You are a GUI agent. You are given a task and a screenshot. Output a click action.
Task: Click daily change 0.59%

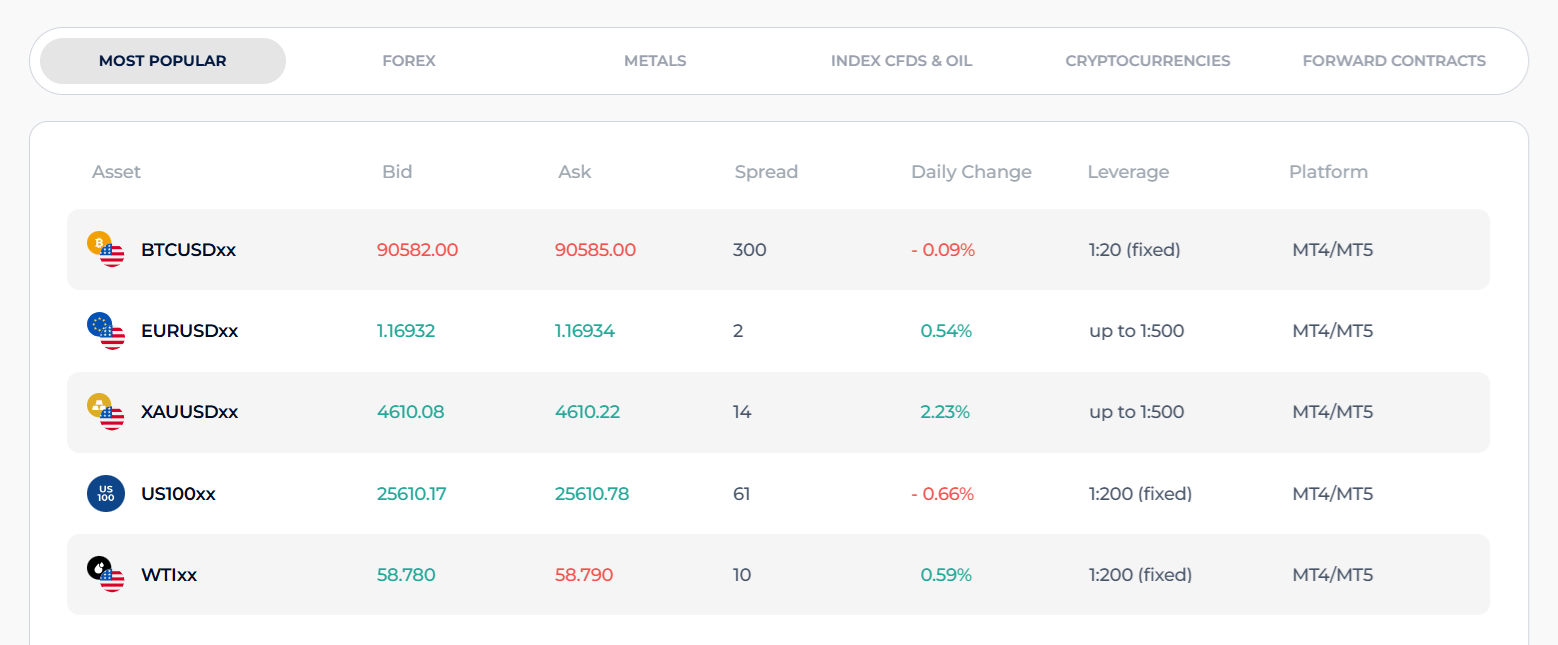946,575
